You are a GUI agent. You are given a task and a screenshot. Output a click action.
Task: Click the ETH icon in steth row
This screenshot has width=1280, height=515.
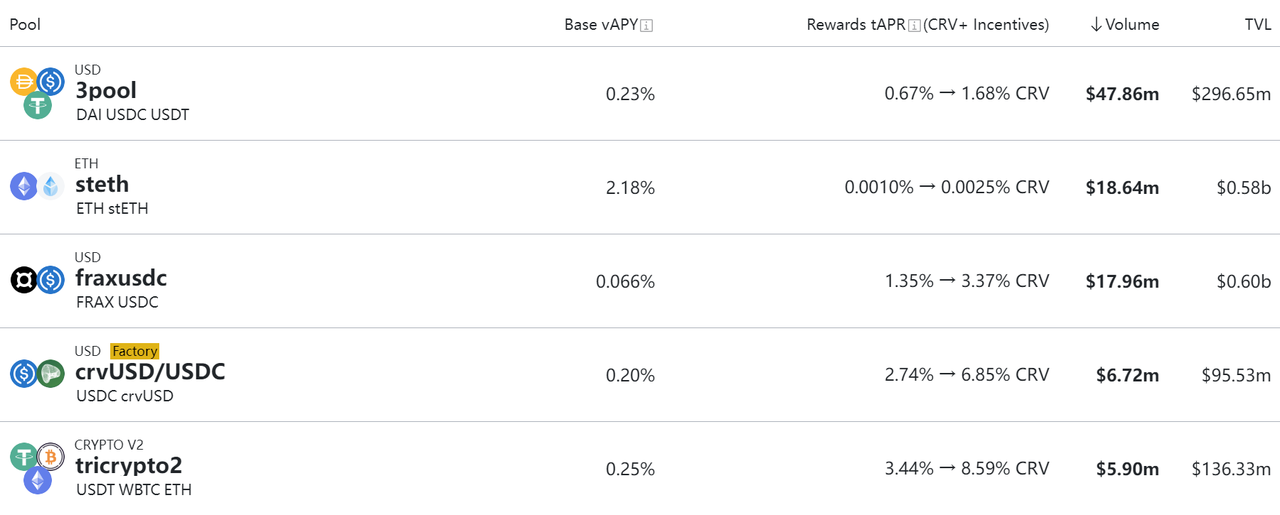(x=23, y=186)
